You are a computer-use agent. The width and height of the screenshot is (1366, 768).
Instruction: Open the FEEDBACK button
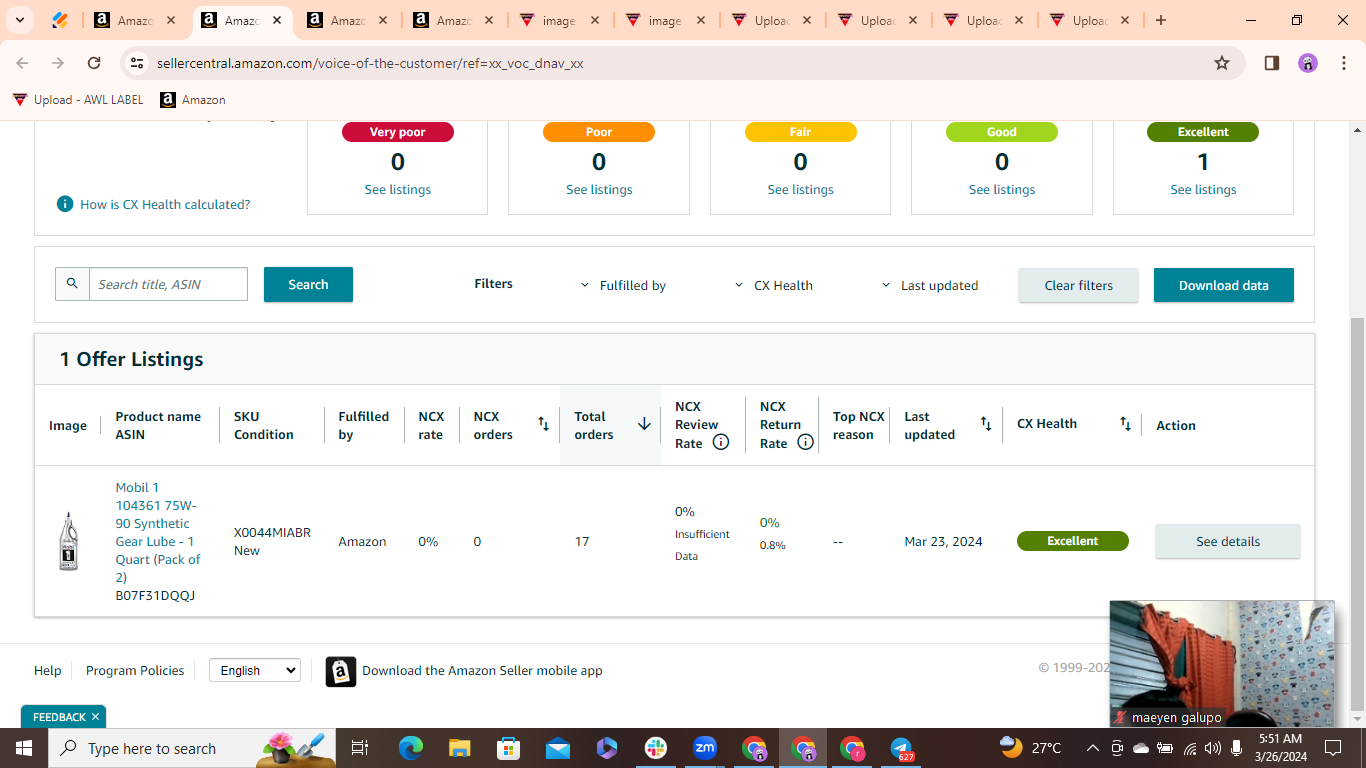(59, 717)
